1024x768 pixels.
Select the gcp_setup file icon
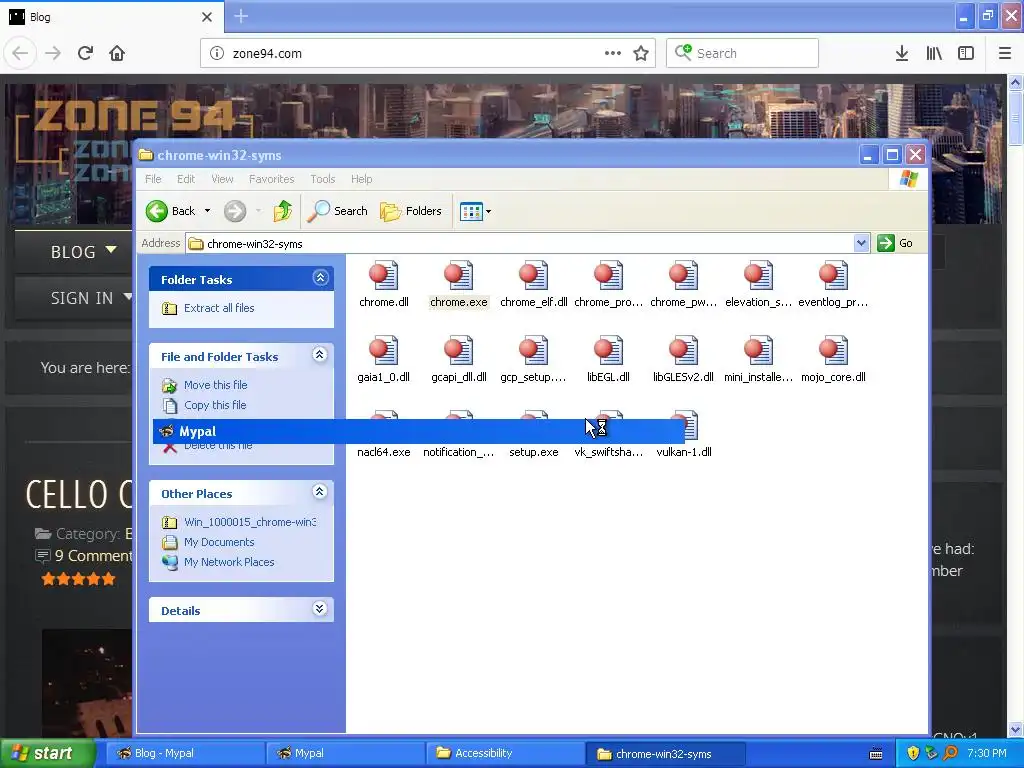pos(534,351)
